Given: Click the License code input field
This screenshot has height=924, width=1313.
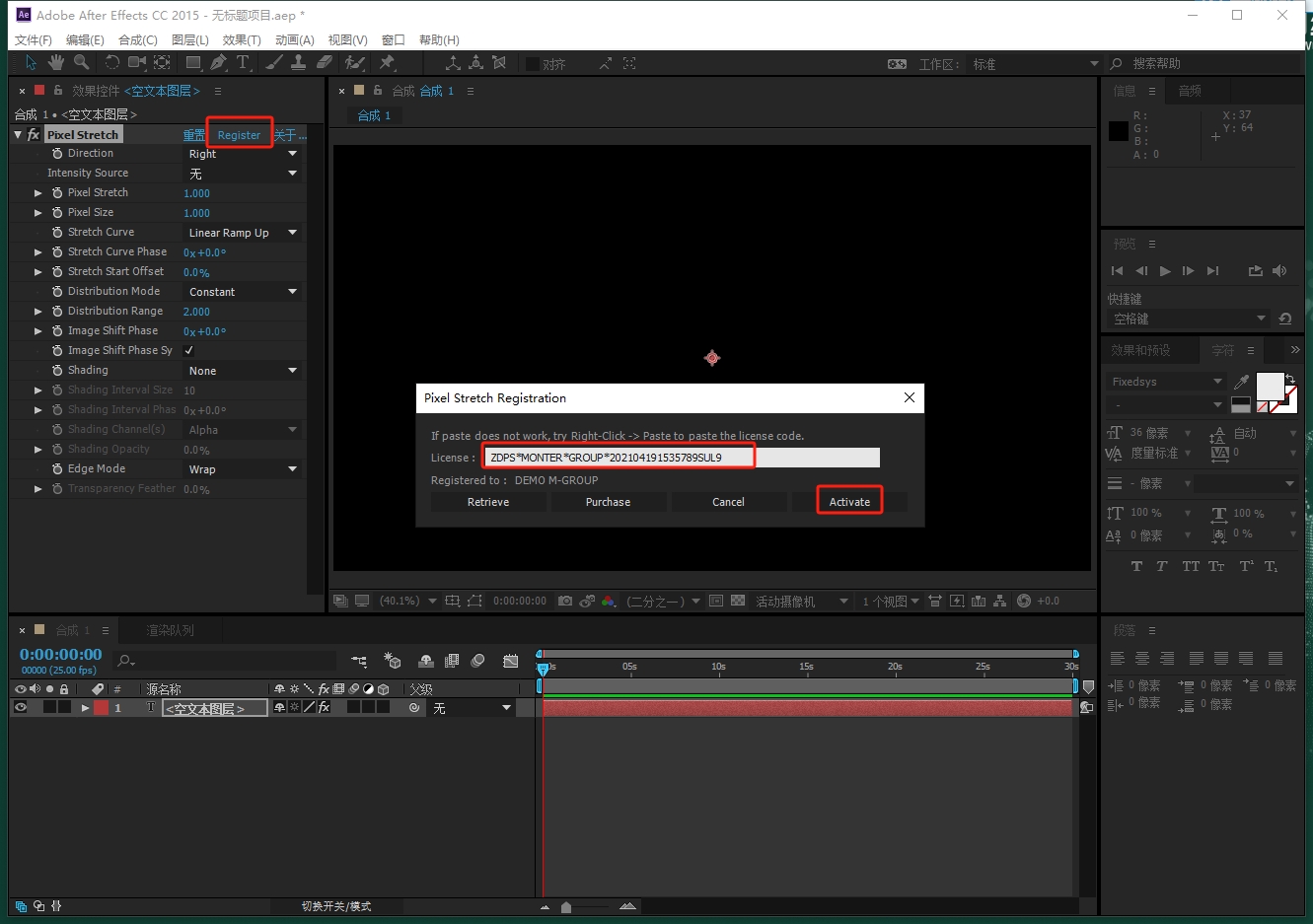Looking at the screenshot, I should [681, 458].
